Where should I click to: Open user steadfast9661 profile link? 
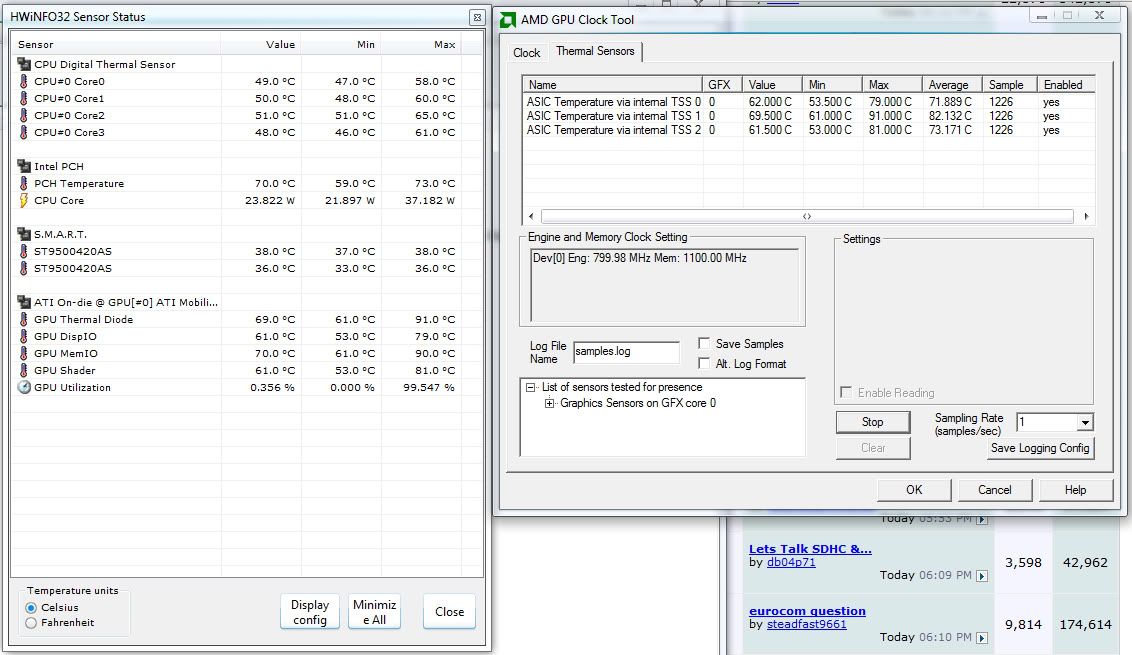point(806,624)
